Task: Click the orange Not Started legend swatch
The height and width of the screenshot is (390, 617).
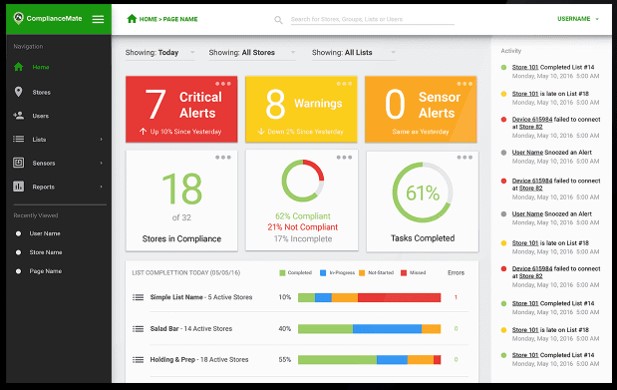Action: [362, 273]
